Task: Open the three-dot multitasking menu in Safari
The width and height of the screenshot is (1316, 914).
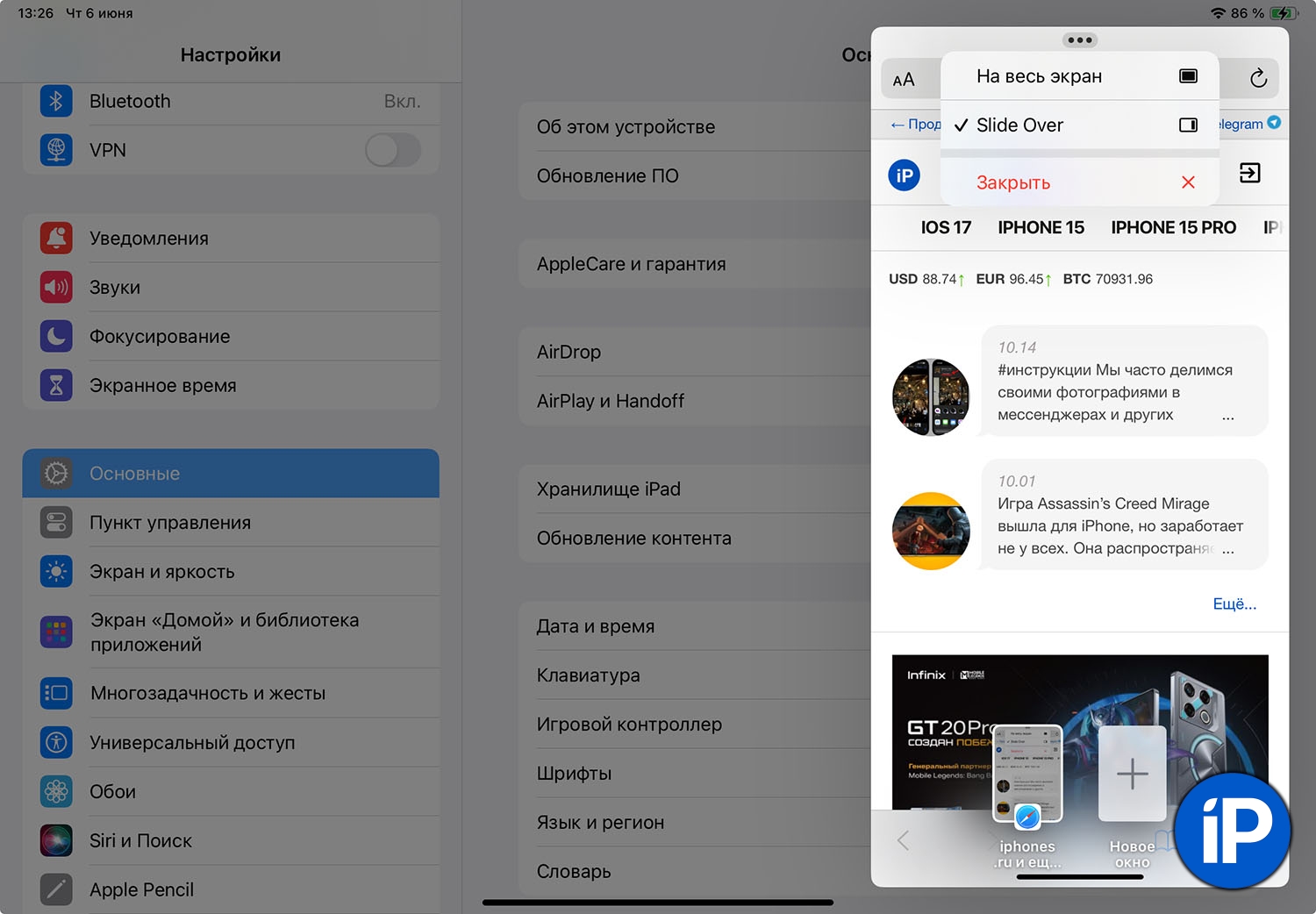Action: click(x=1080, y=40)
